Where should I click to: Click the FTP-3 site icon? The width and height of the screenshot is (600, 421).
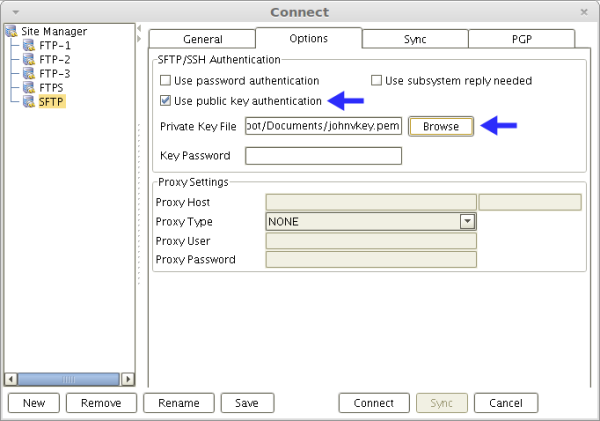pyautogui.click(x=29, y=73)
